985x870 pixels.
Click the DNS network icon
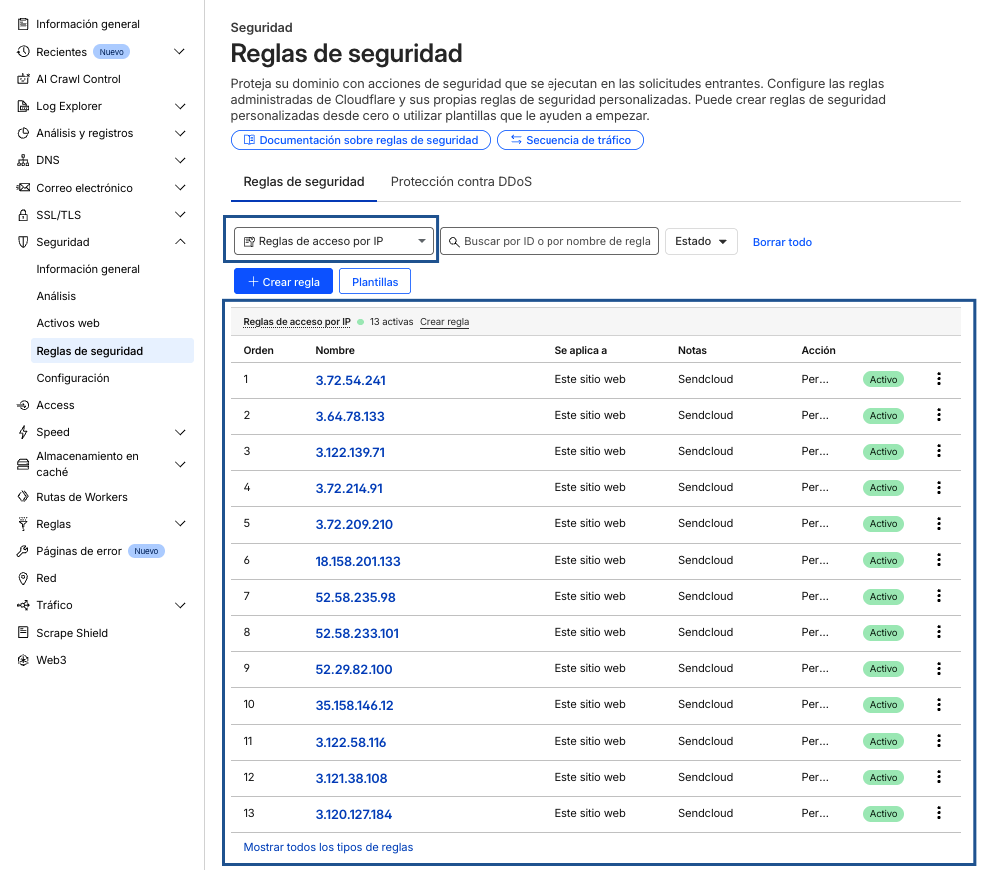click(x=23, y=160)
